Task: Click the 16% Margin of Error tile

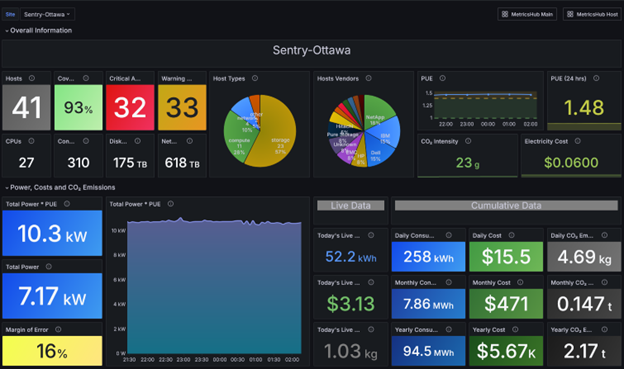Action: pos(52,351)
